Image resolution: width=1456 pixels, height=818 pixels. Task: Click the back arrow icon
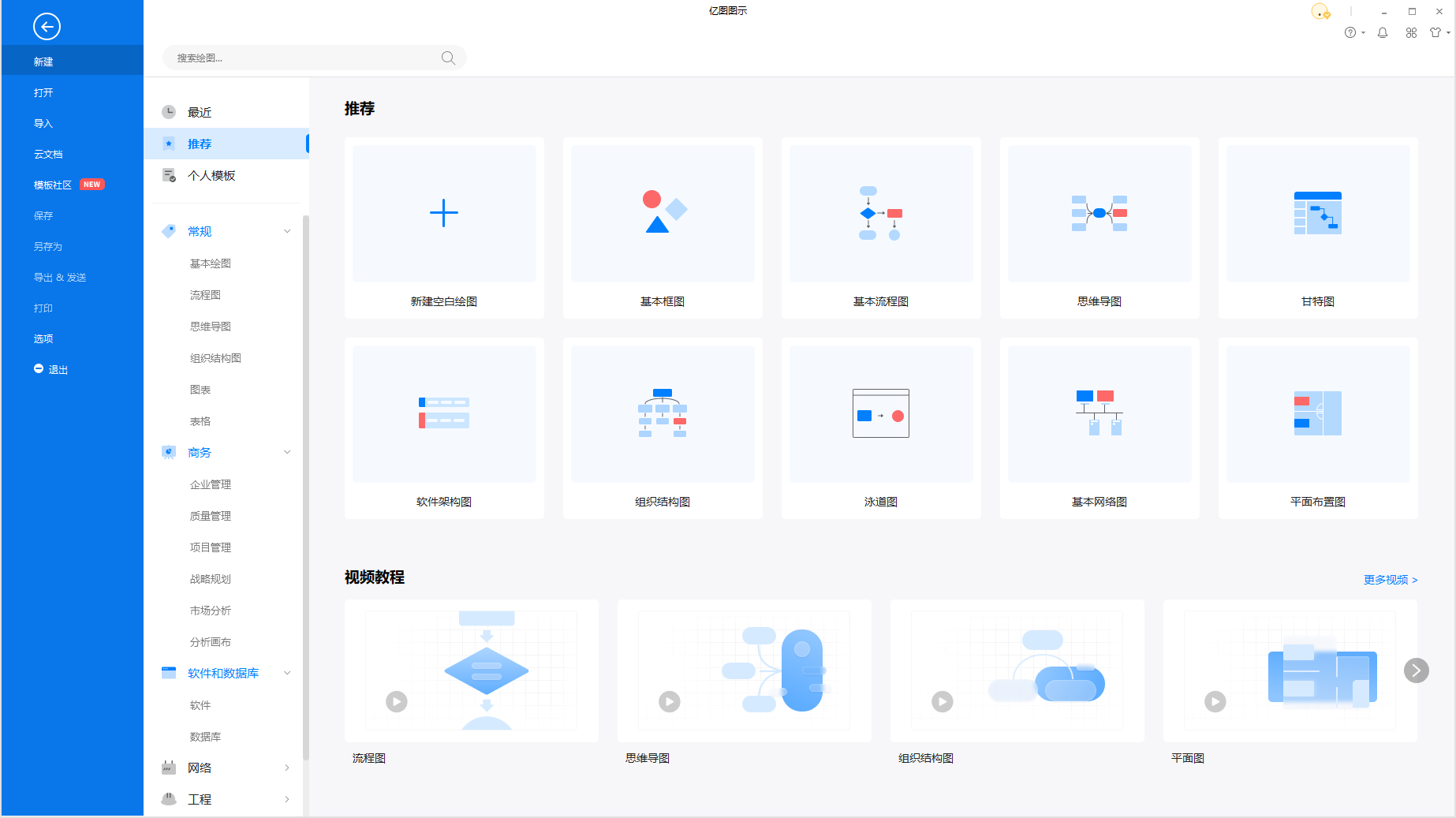47,27
